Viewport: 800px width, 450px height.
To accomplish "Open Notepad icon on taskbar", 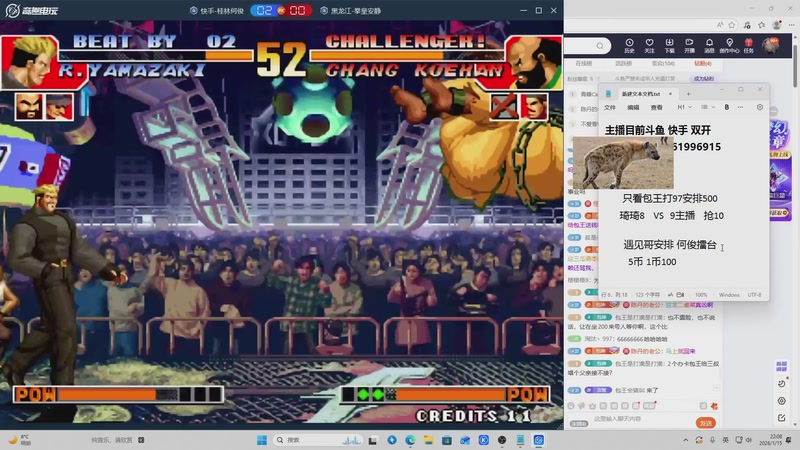I will [x=520, y=440].
